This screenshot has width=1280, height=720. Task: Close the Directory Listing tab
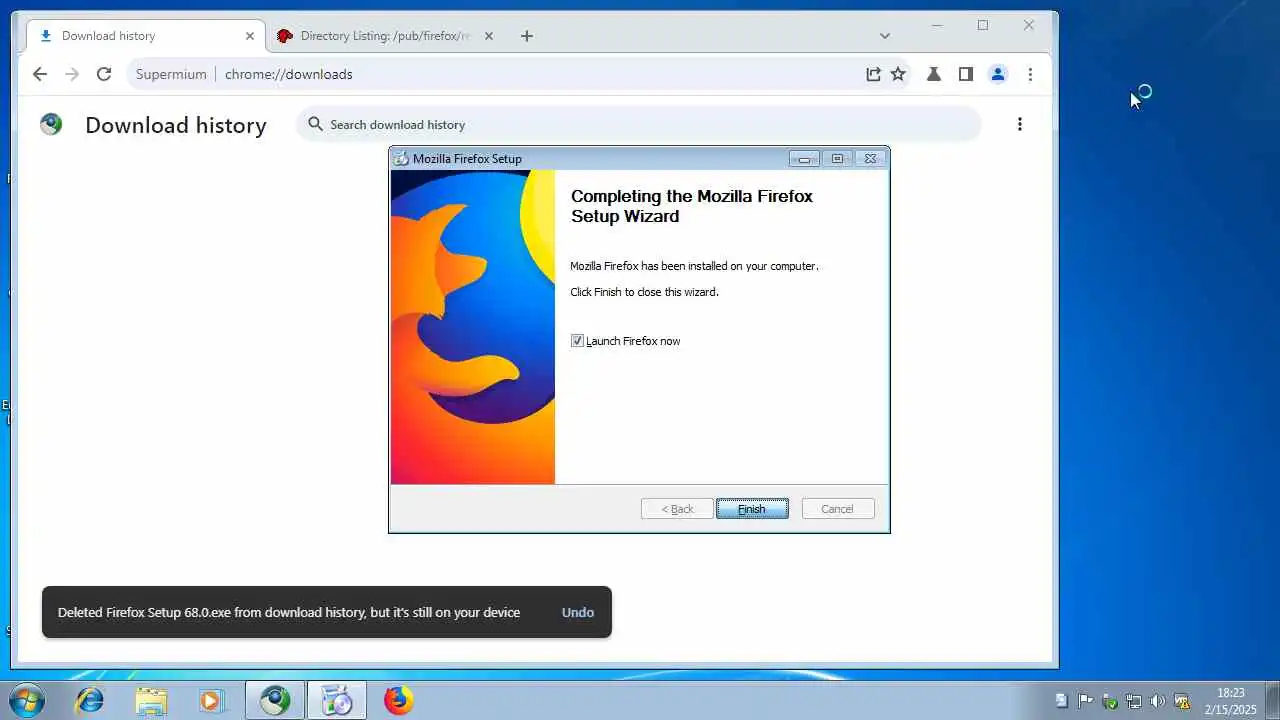(489, 36)
